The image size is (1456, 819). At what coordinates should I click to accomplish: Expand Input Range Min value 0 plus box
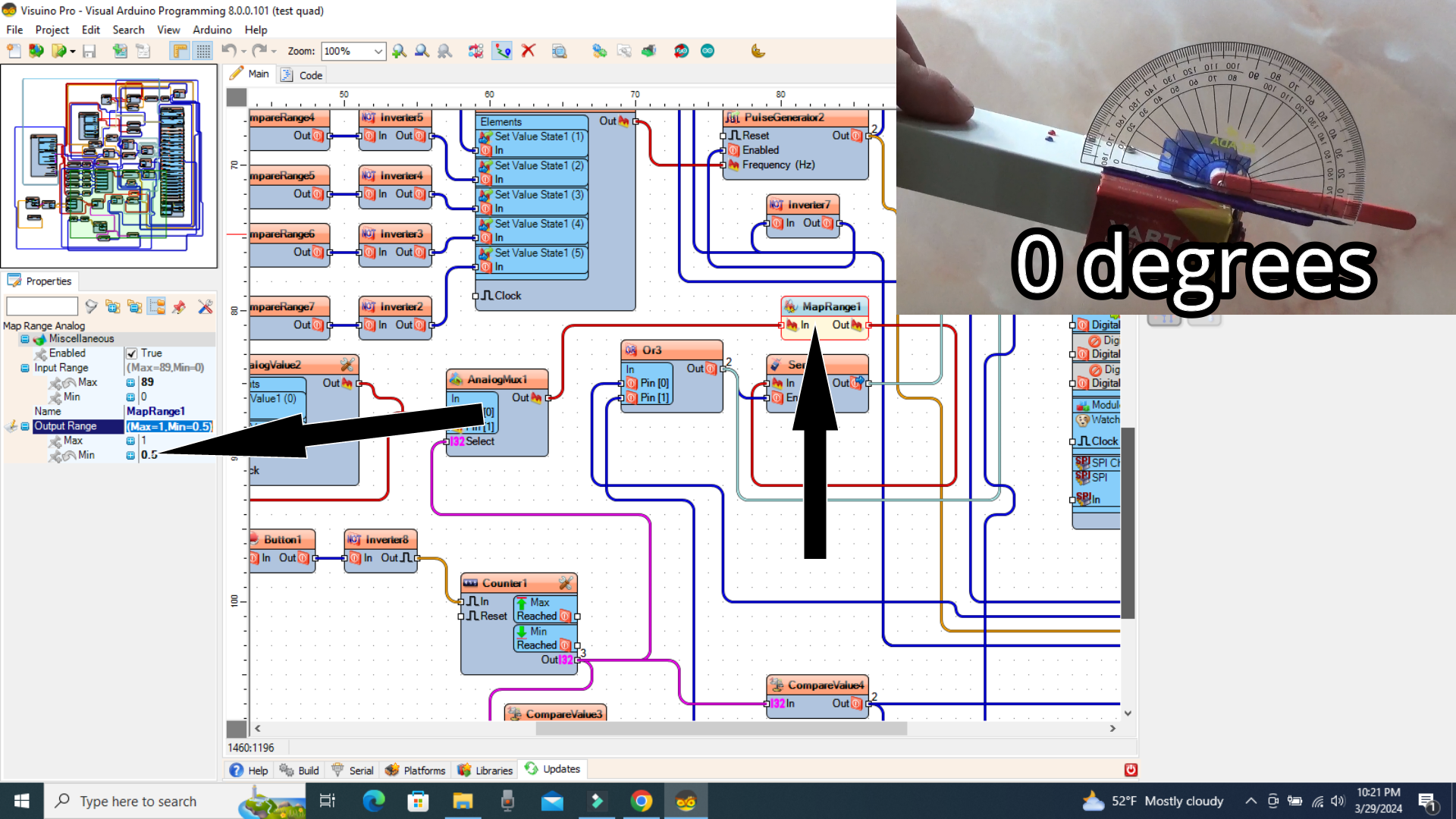click(x=130, y=397)
